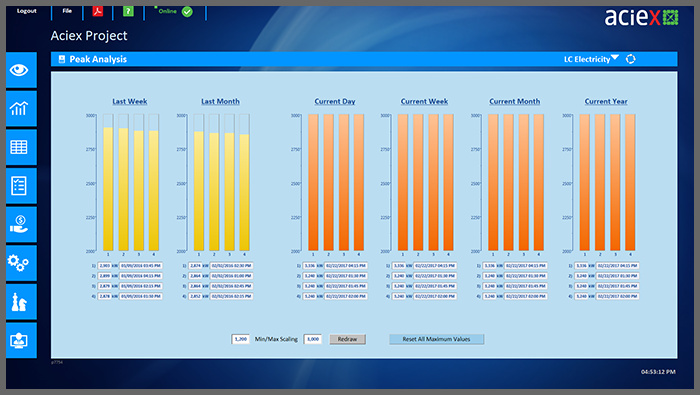Select Last Month peak 4 kW value field
The image size is (700, 395).
pyautogui.click(x=195, y=296)
